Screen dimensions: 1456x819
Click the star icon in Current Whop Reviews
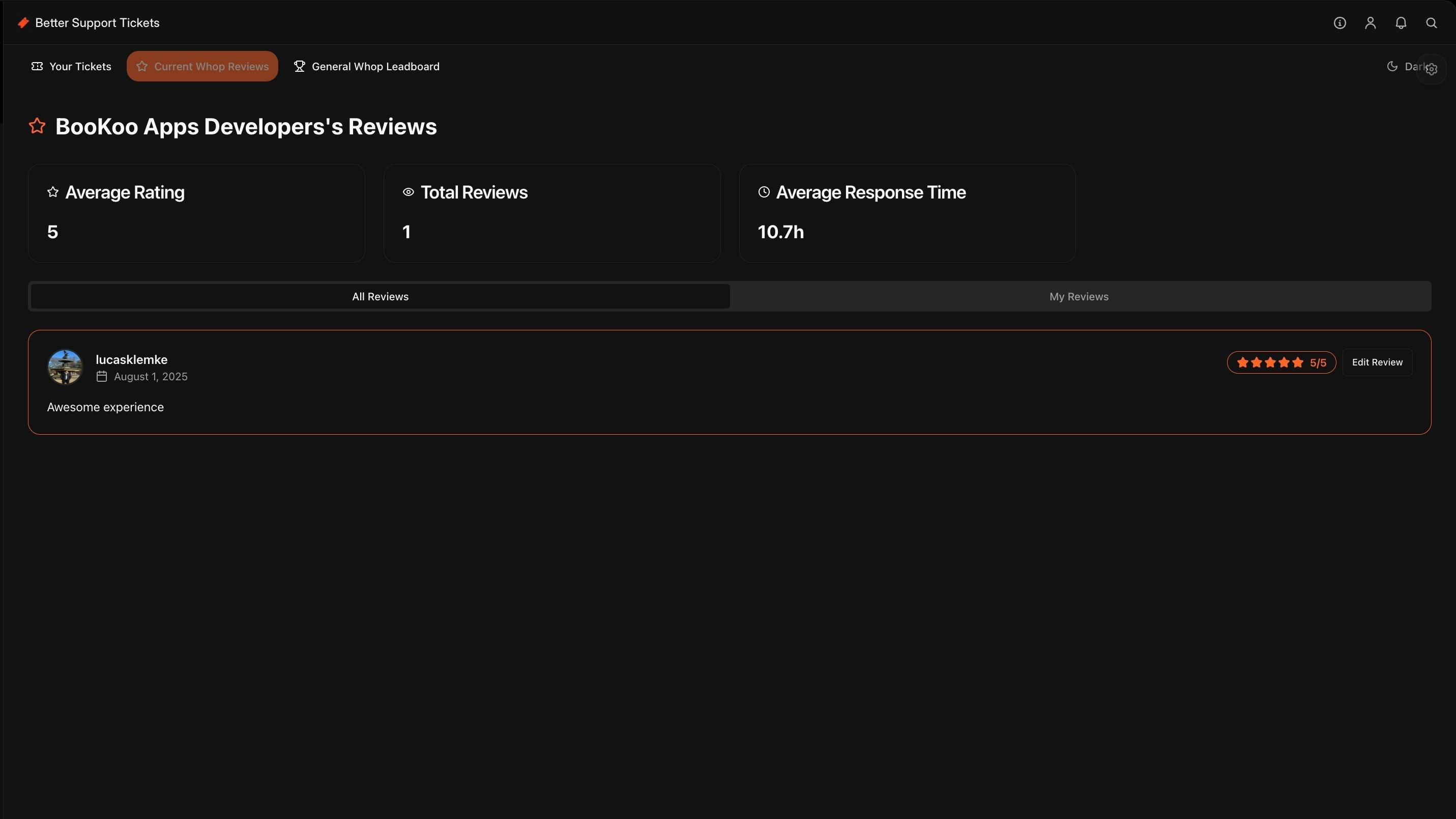point(142,66)
